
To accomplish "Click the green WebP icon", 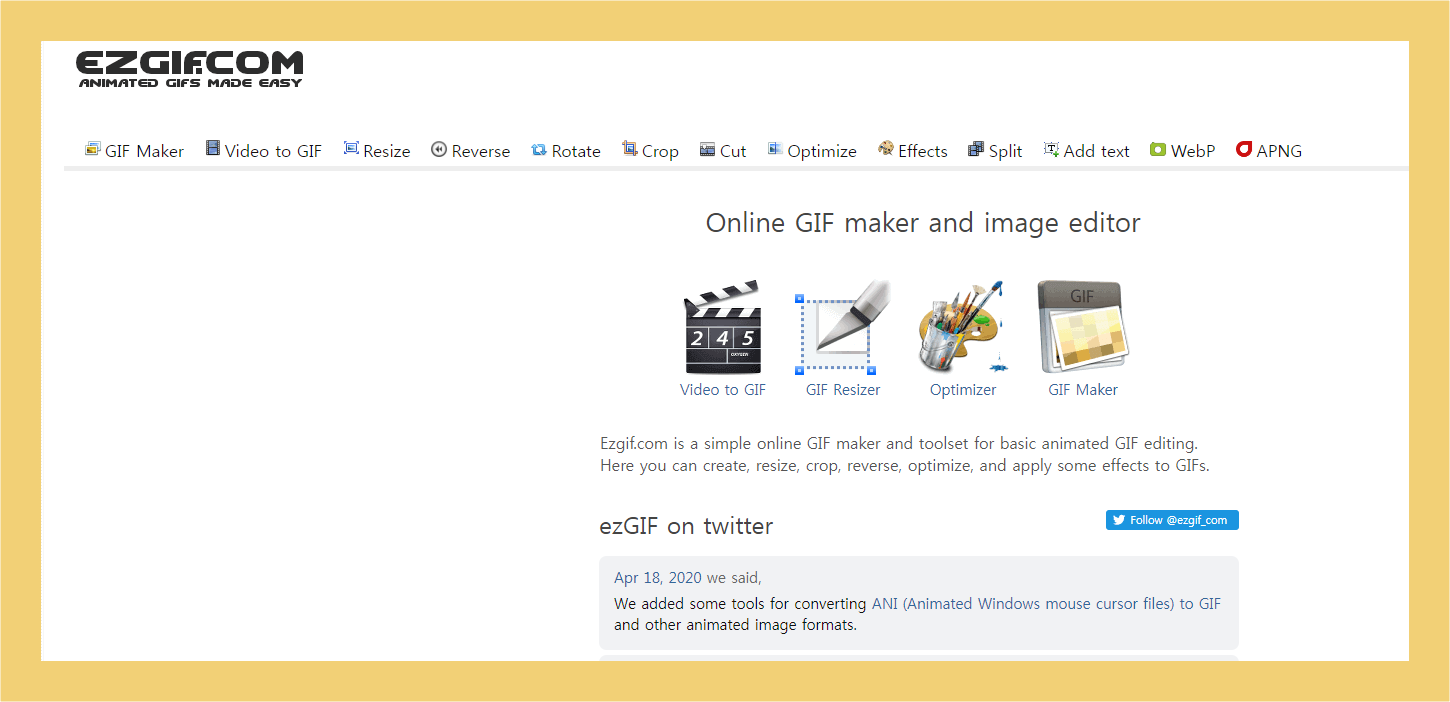I will (x=1158, y=149).
